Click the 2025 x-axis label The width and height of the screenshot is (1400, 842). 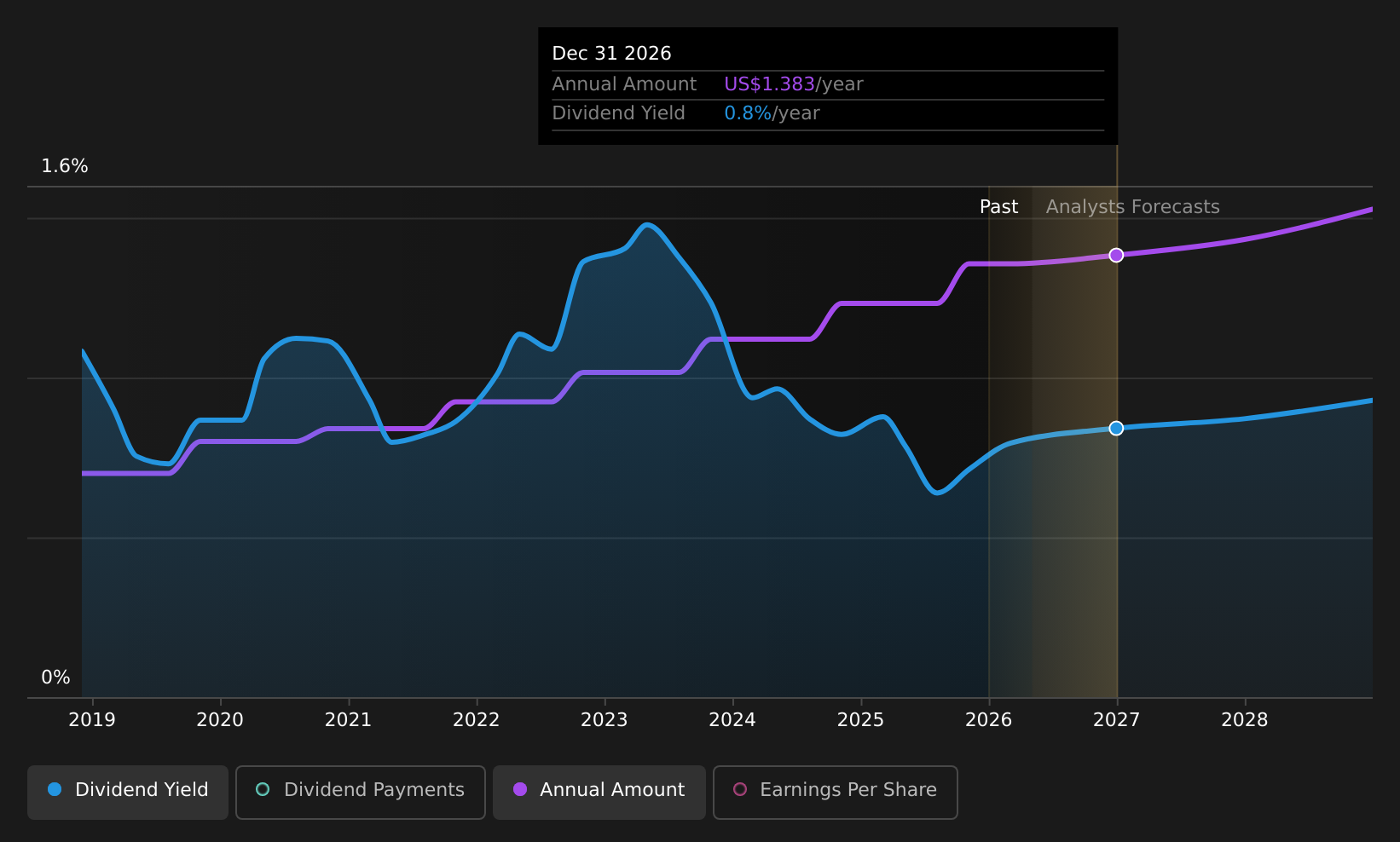(860, 720)
